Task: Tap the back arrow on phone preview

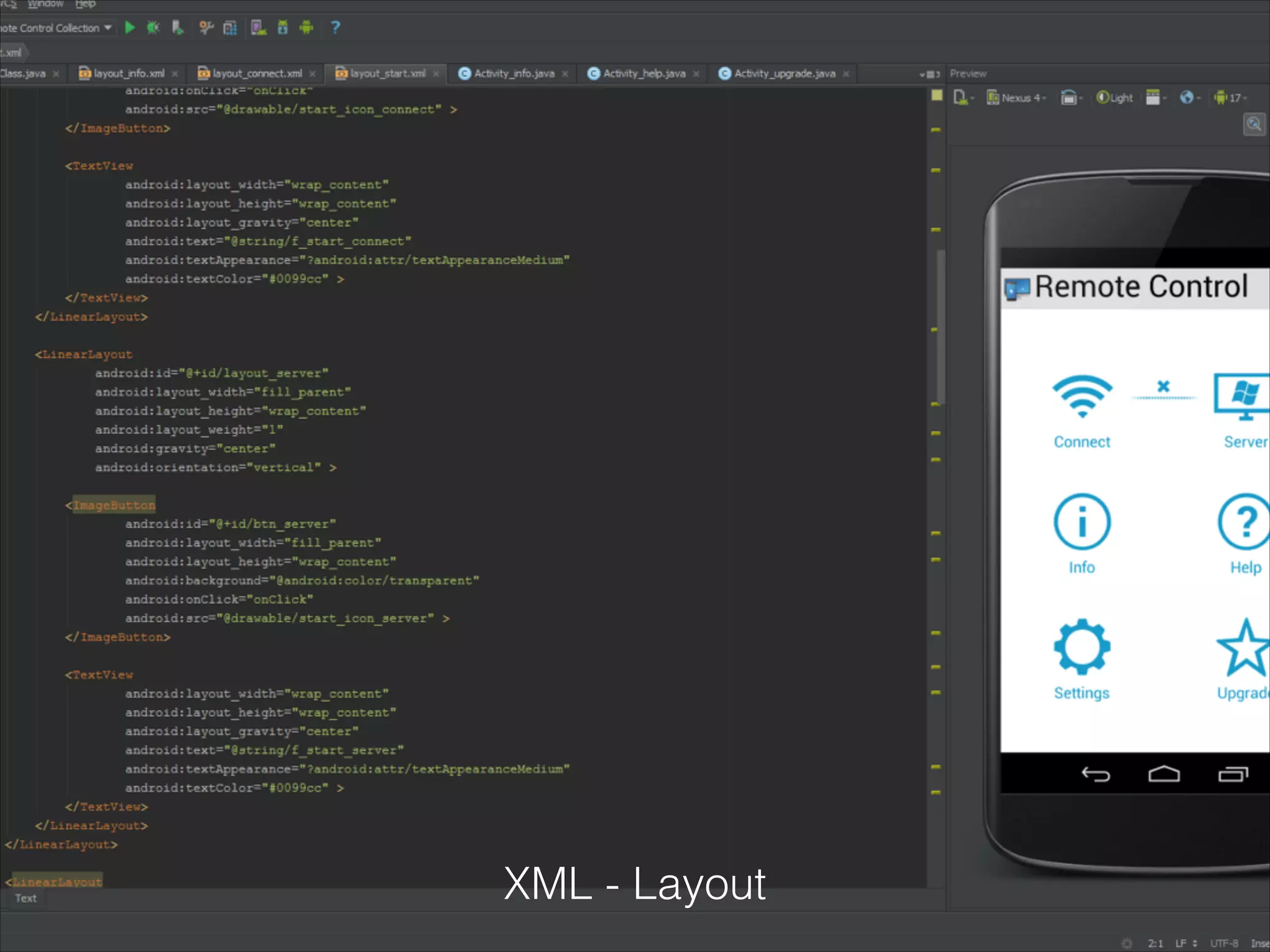Action: (1096, 774)
